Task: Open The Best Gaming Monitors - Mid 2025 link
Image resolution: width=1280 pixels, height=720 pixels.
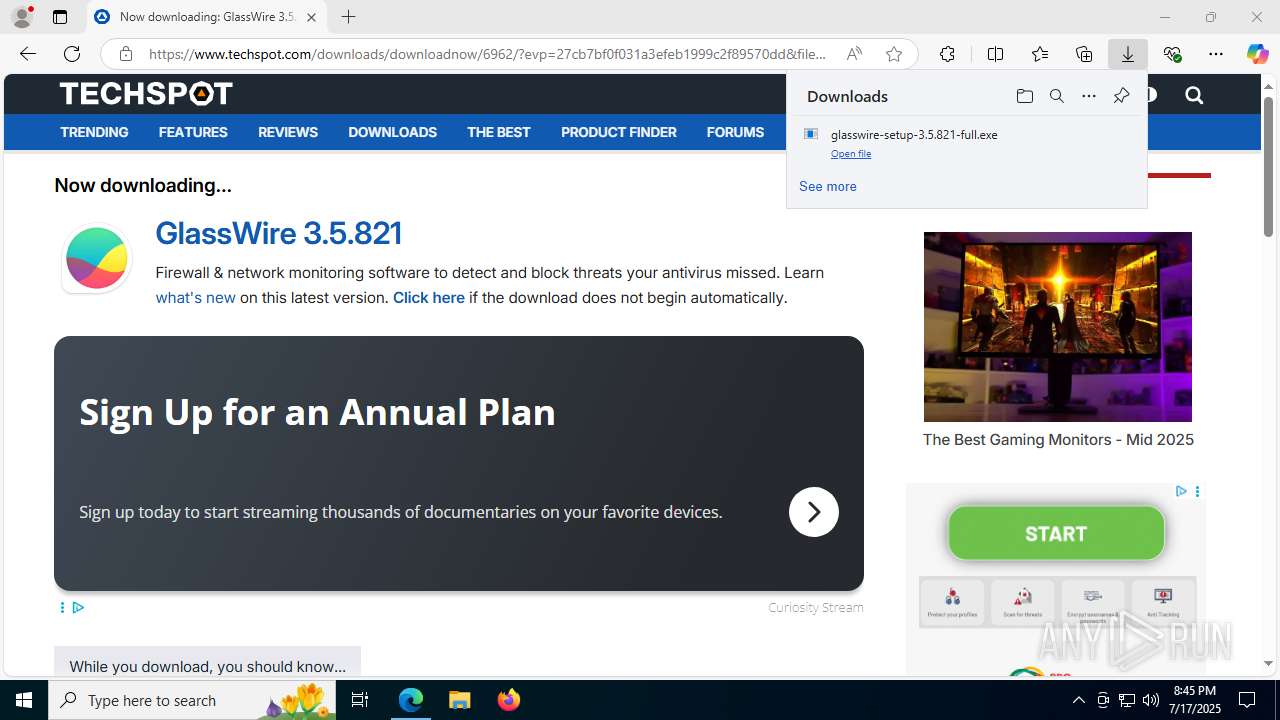Action: coord(1058,440)
